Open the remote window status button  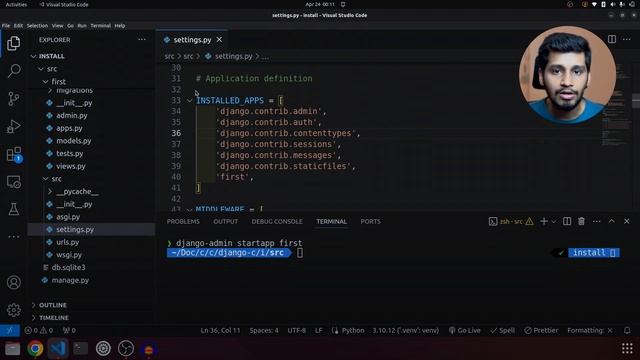(10, 330)
